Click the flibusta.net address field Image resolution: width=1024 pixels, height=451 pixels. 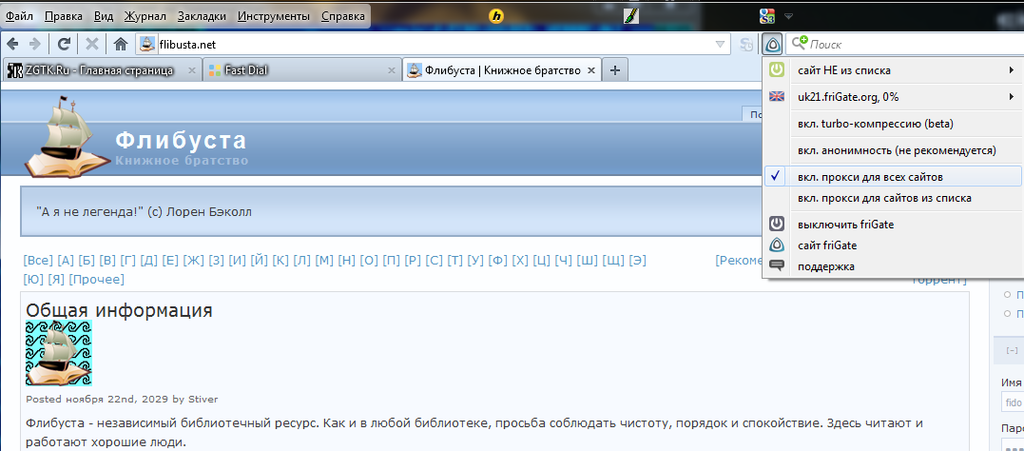pyautogui.click(x=433, y=44)
